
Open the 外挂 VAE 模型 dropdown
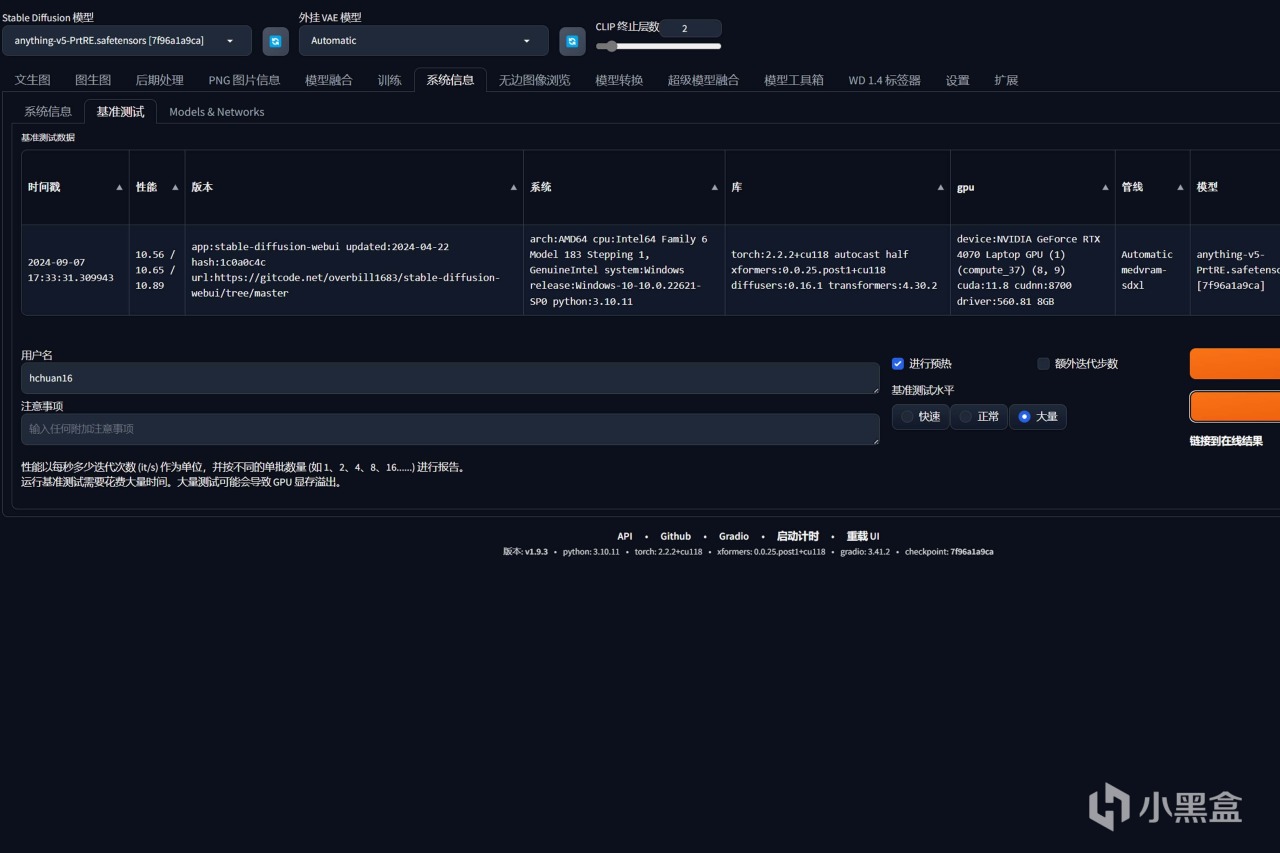(x=424, y=41)
